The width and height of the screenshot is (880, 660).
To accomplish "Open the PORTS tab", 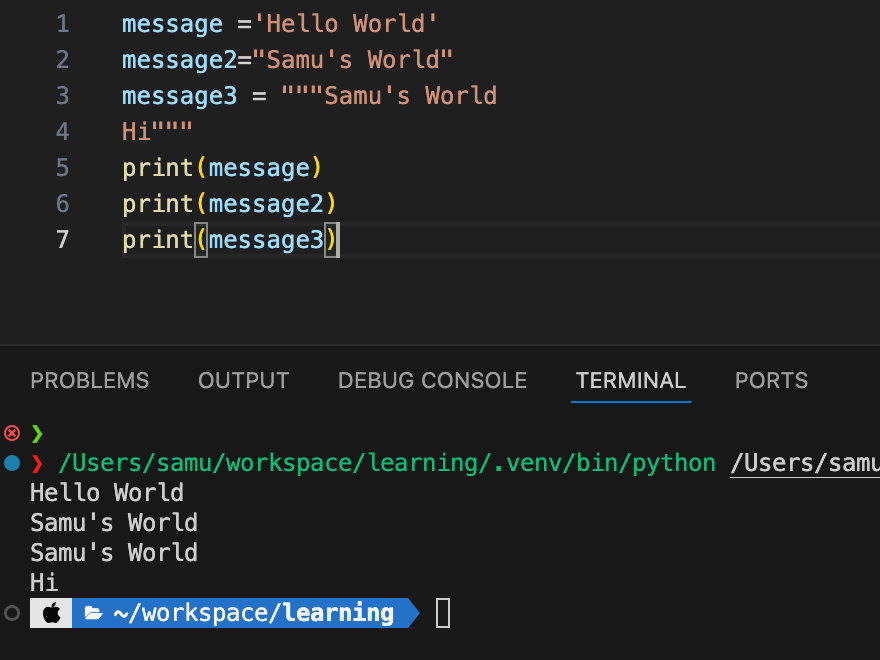I will pos(771,381).
